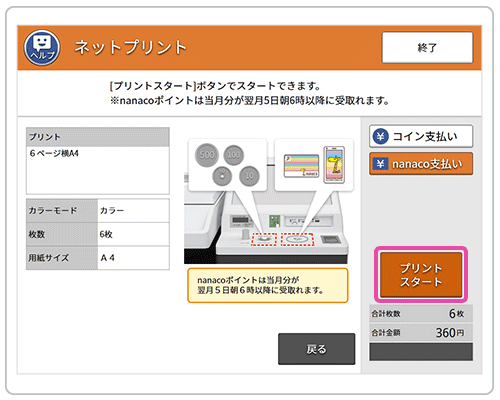Screen dimensions: 500x400
Task: Tap the 100 yen coin icon
Action: pyautogui.click(x=233, y=155)
